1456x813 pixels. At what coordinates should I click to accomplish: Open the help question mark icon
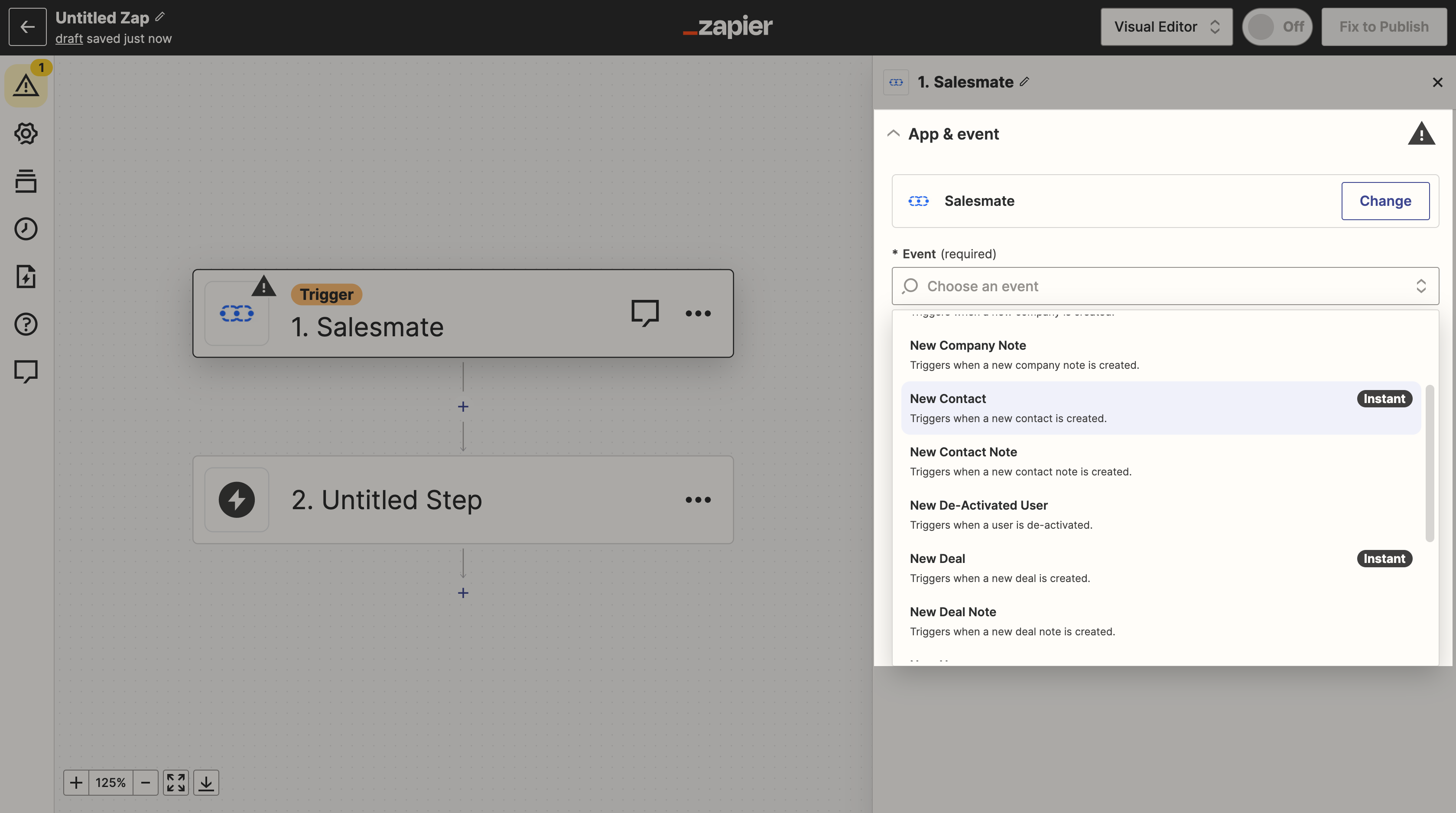click(26, 324)
